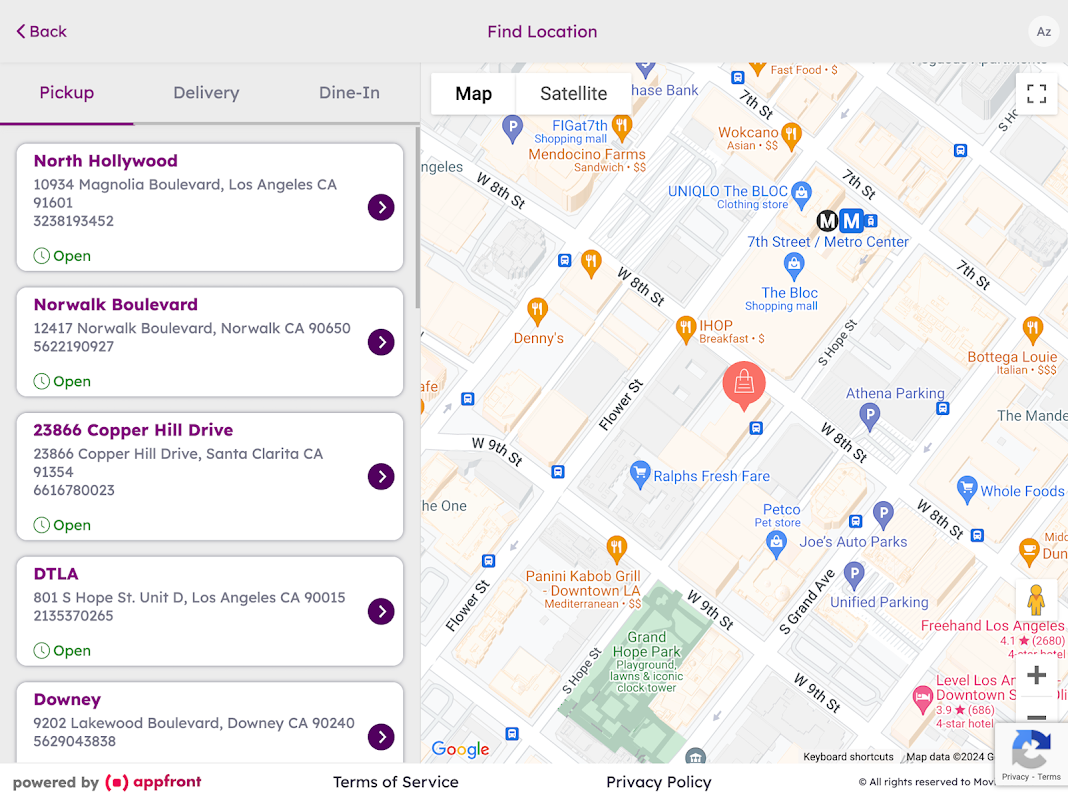Click the Freehand Los Angeles hotel label
This screenshot has width=1068, height=800.
[992, 625]
